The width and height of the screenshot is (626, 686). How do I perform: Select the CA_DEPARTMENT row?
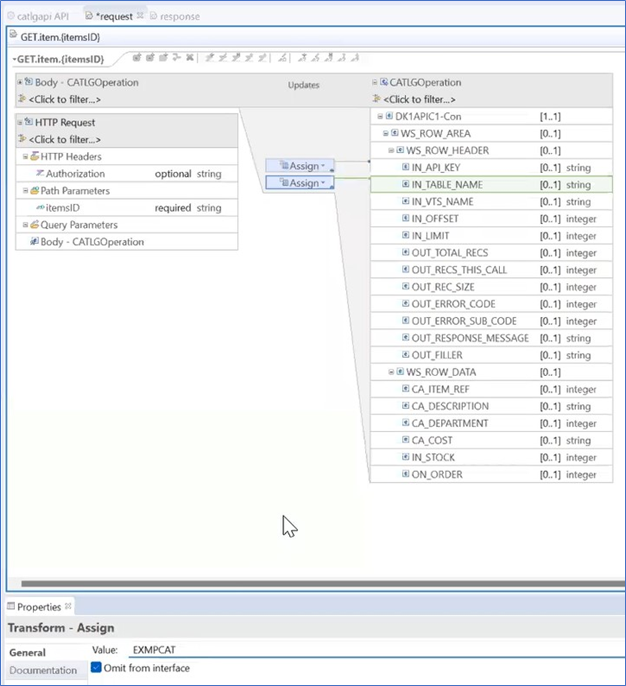coord(491,424)
